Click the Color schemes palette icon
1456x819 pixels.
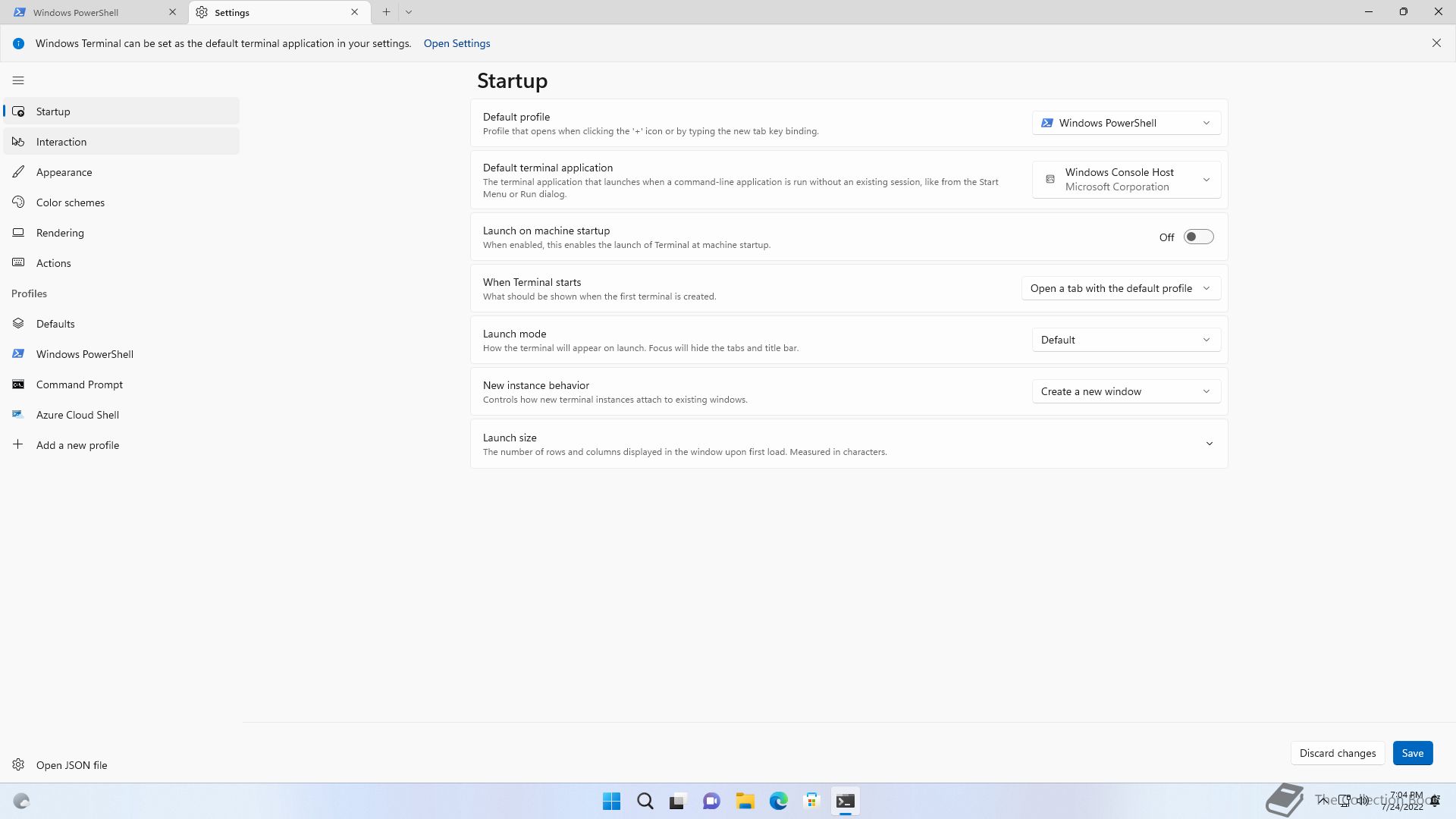(x=18, y=202)
